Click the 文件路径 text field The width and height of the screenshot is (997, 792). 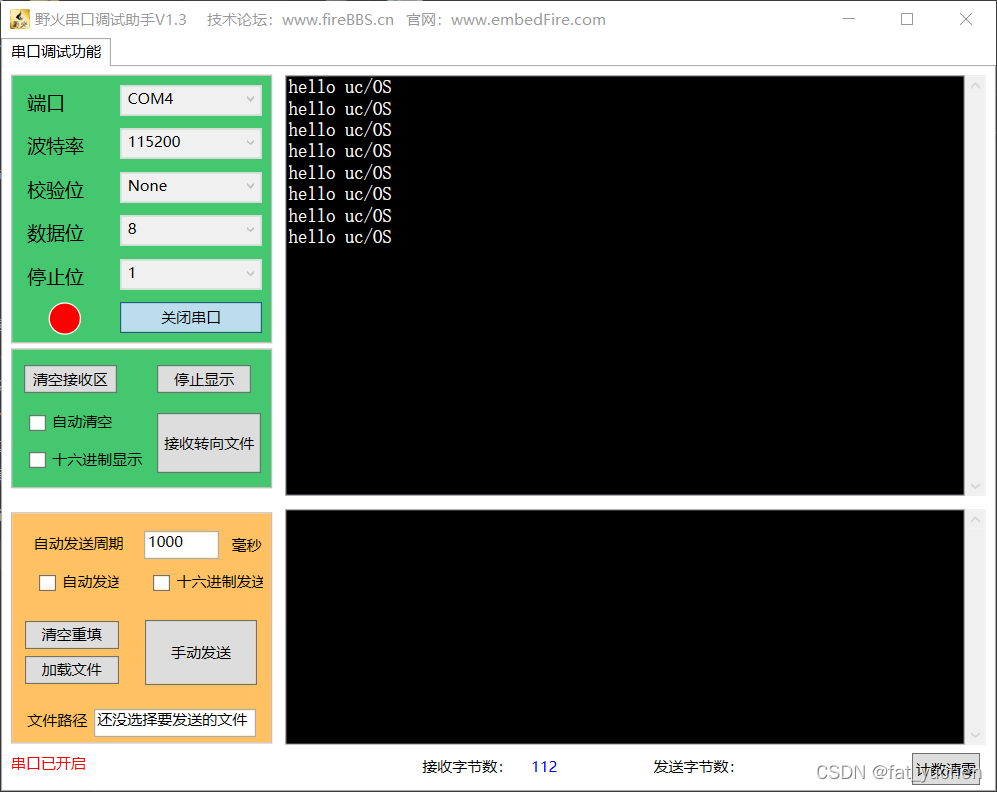175,723
